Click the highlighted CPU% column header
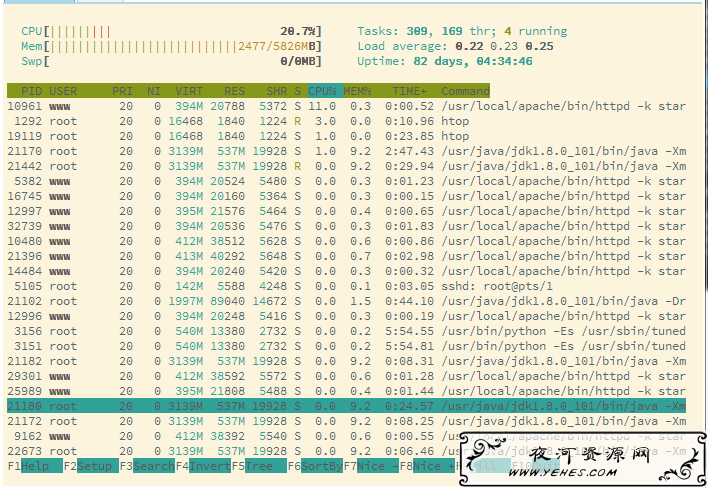Screen dimensions: 708x488 [x=325, y=91]
